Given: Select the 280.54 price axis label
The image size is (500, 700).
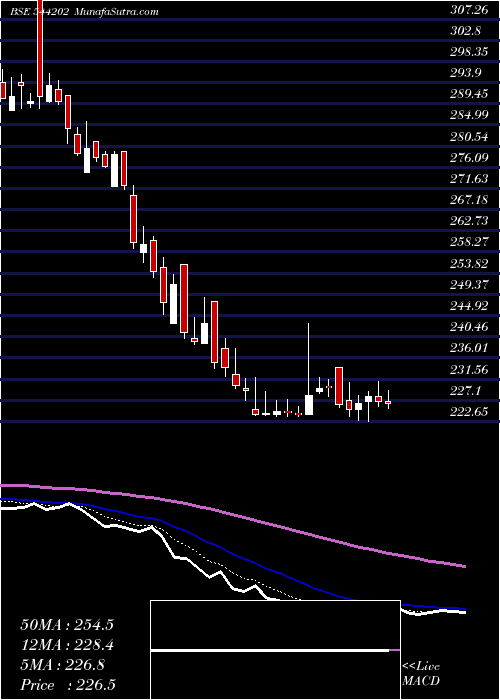Looking at the screenshot, I should pyautogui.click(x=468, y=137).
